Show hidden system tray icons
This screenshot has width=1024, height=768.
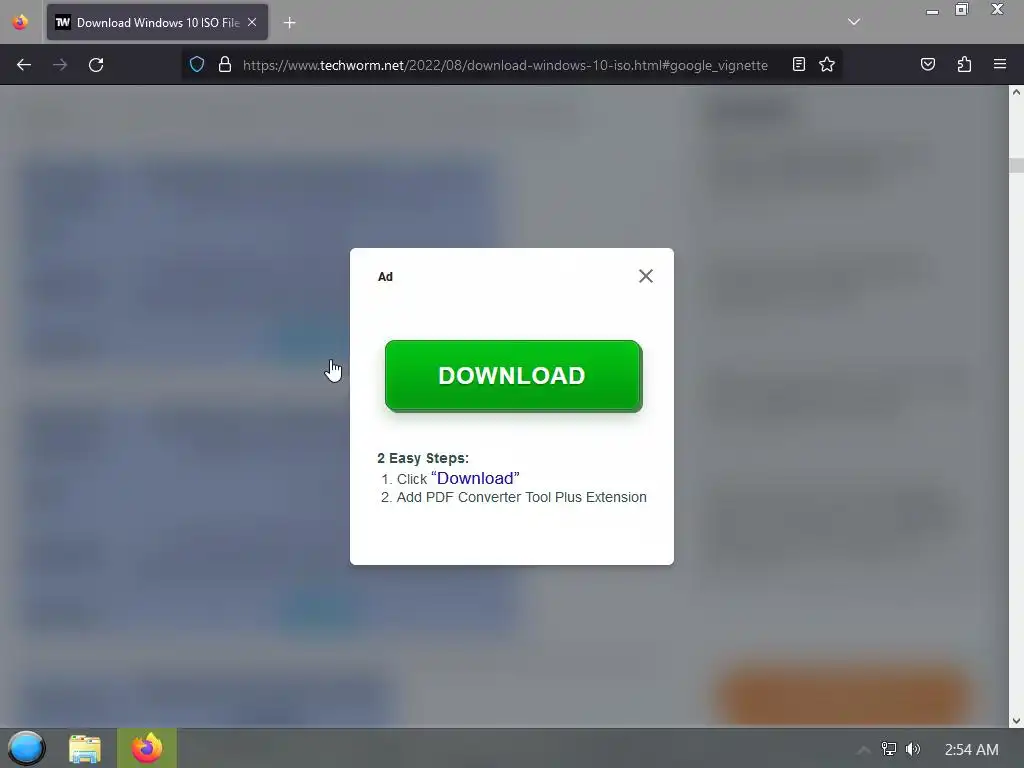point(863,749)
